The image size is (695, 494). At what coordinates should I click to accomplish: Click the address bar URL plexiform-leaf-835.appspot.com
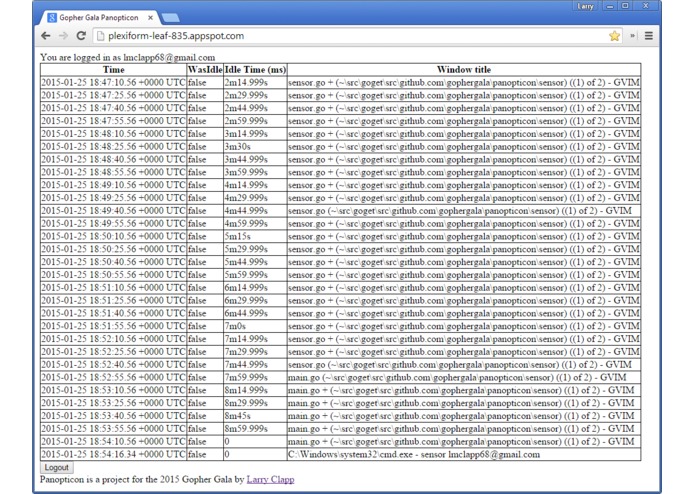[176, 36]
